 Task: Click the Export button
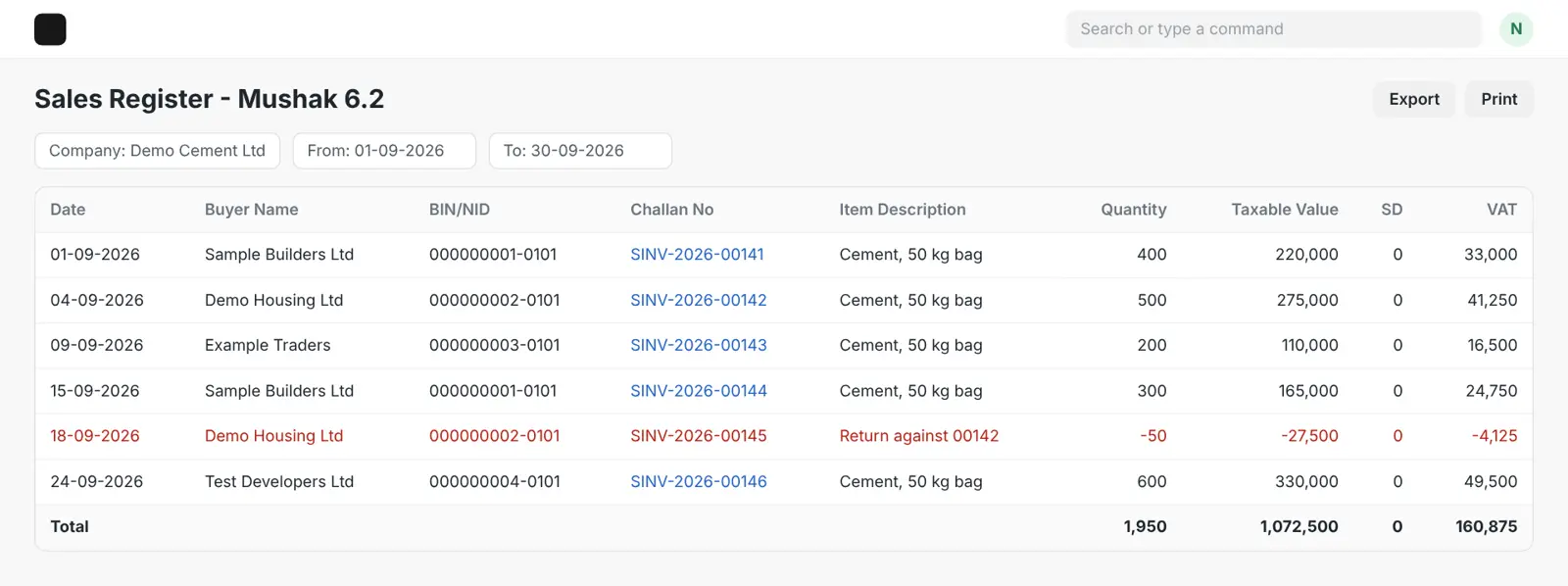(x=1414, y=99)
